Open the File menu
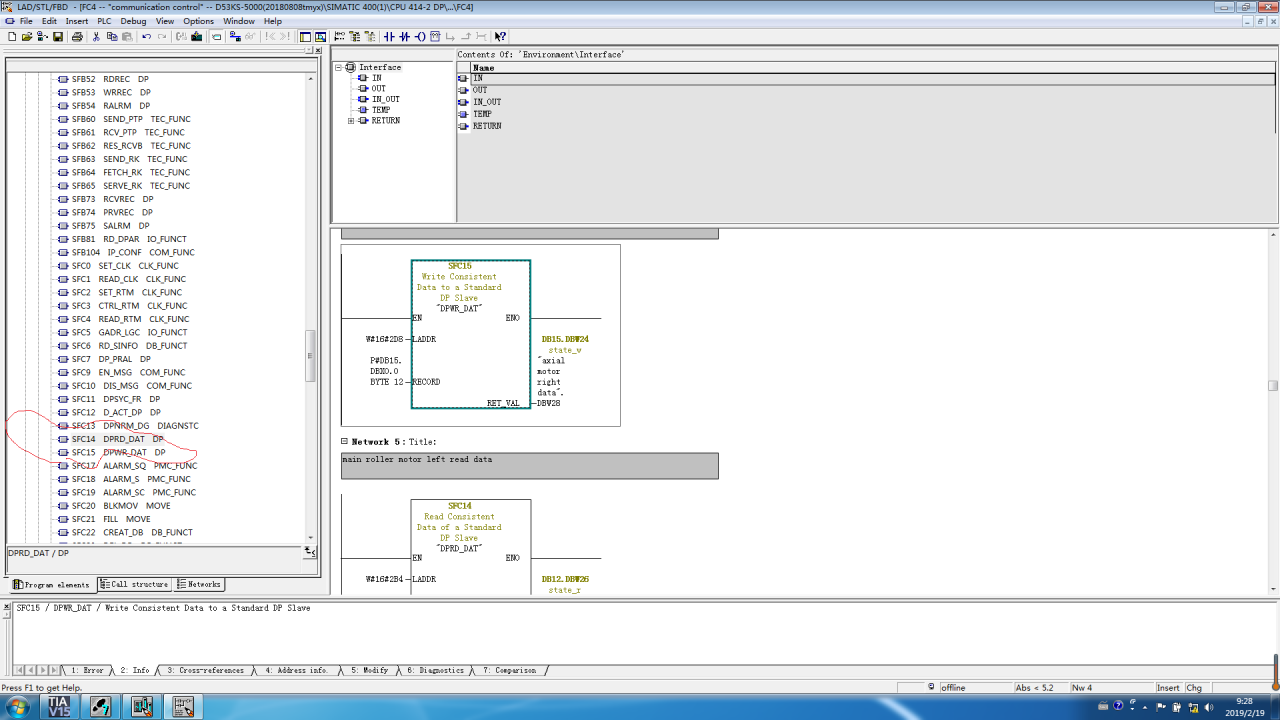 click(26, 21)
